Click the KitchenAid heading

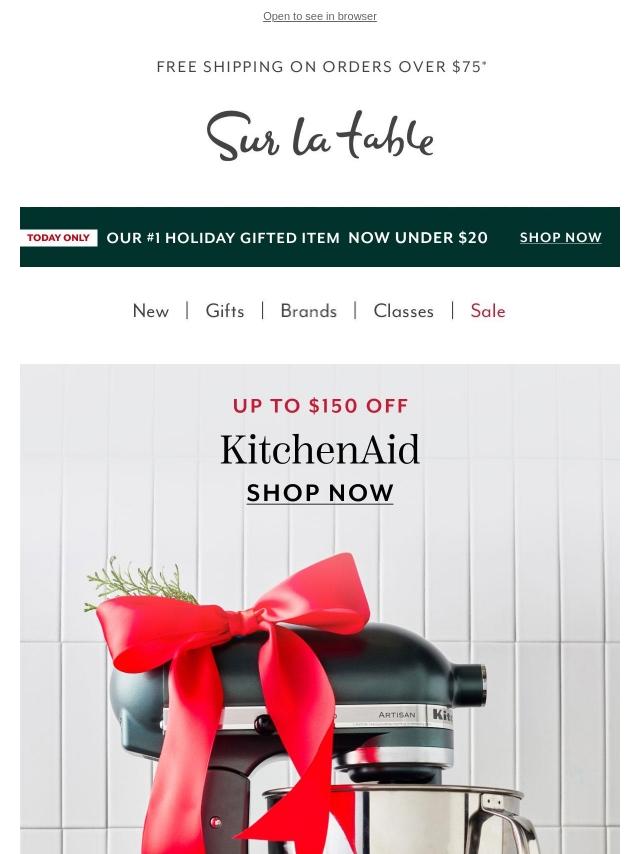[x=320, y=450]
